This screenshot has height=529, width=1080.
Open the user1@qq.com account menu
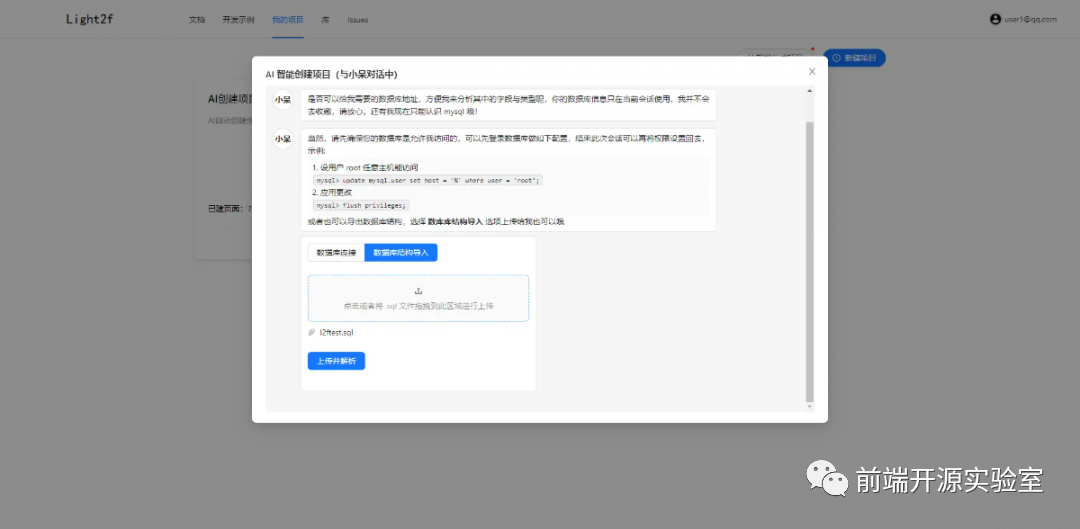point(1024,19)
